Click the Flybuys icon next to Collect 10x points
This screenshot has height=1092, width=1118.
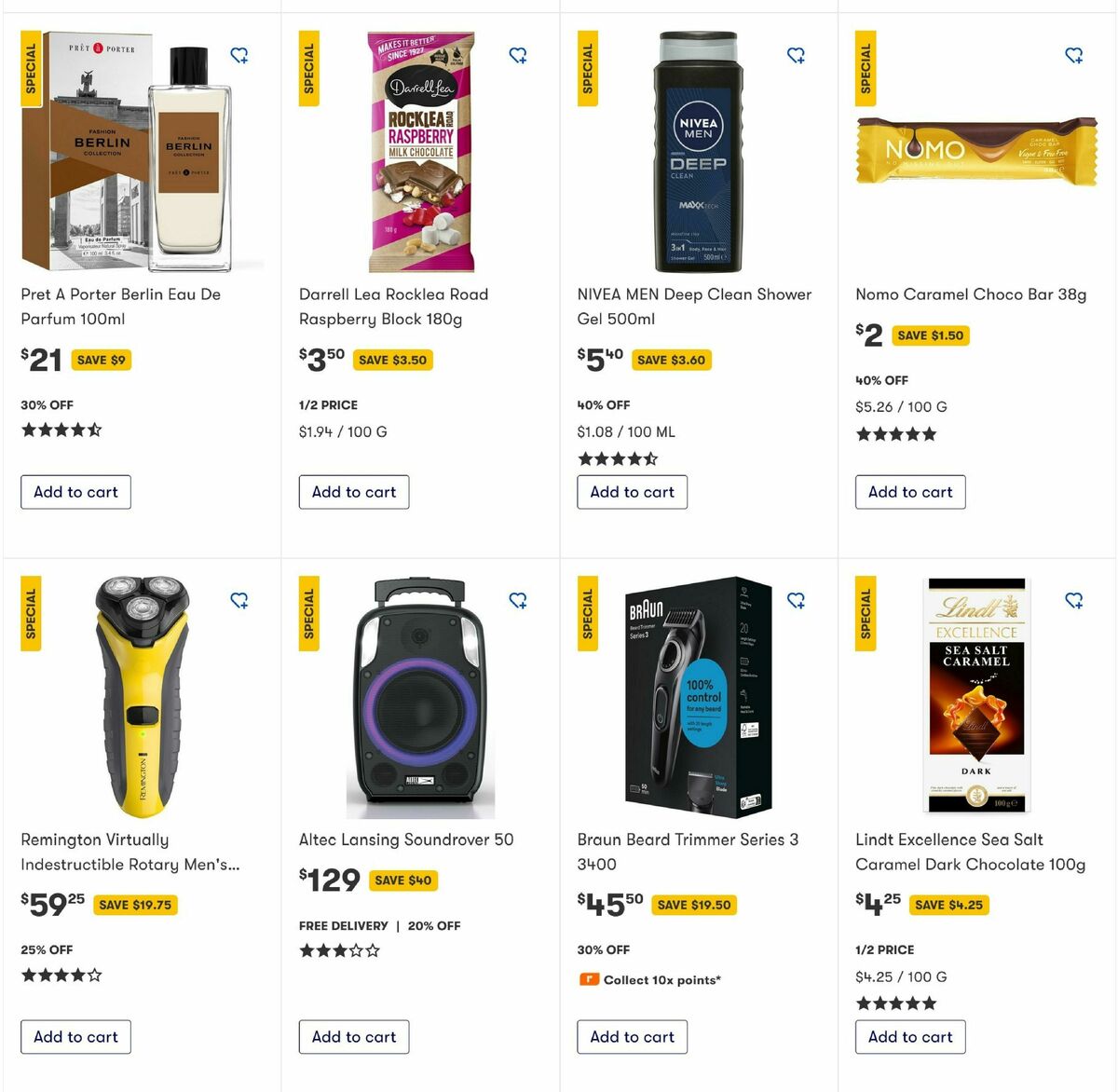pyautogui.click(x=588, y=979)
